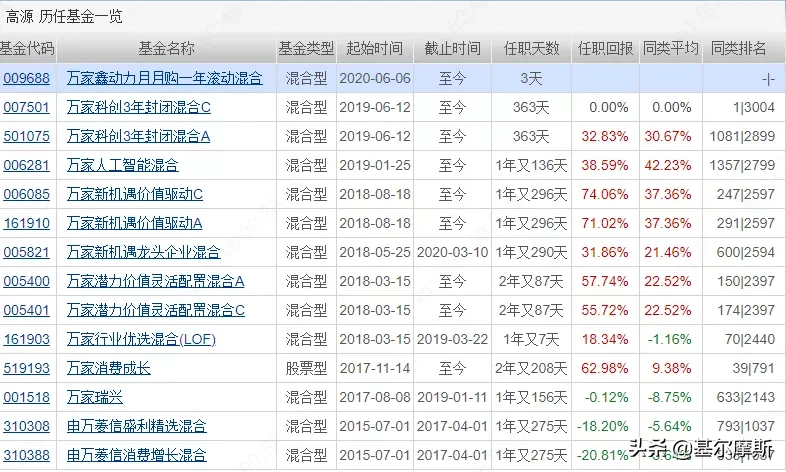Select the 38.59% return cell

pos(605,165)
